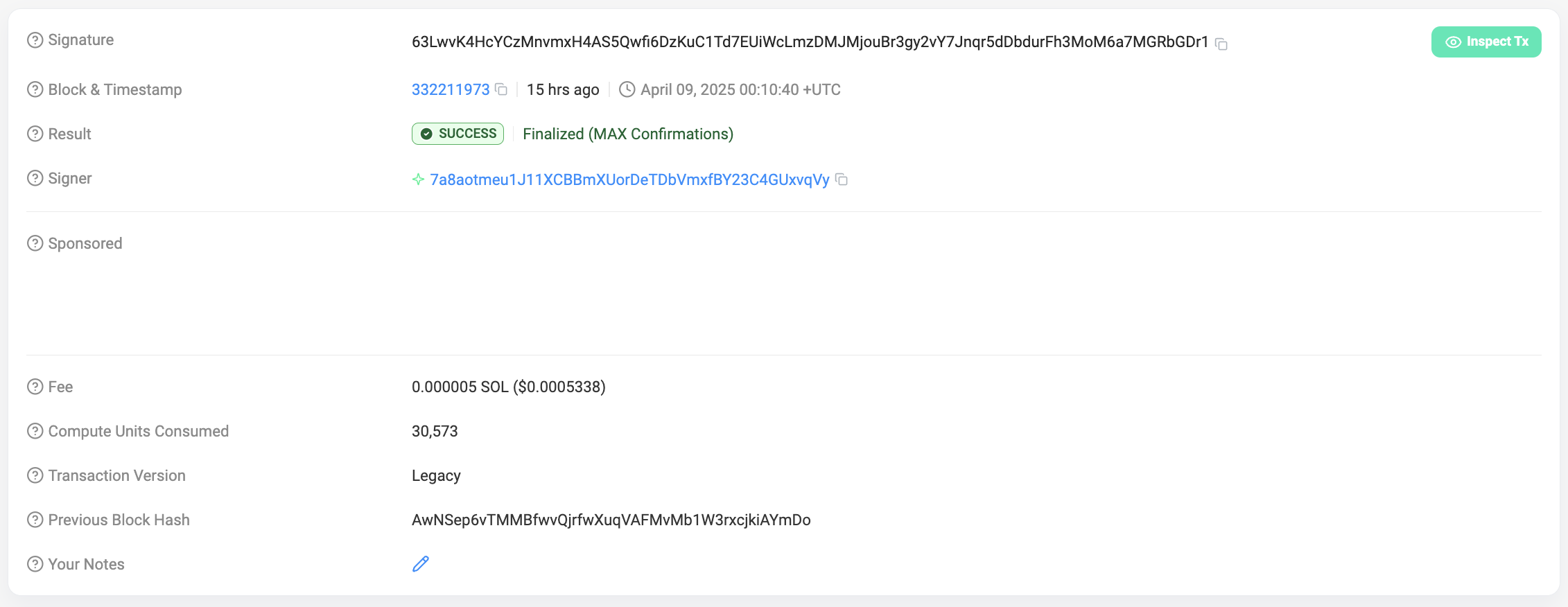Click the Result help icon
The image size is (1568, 607).
point(35,134)
